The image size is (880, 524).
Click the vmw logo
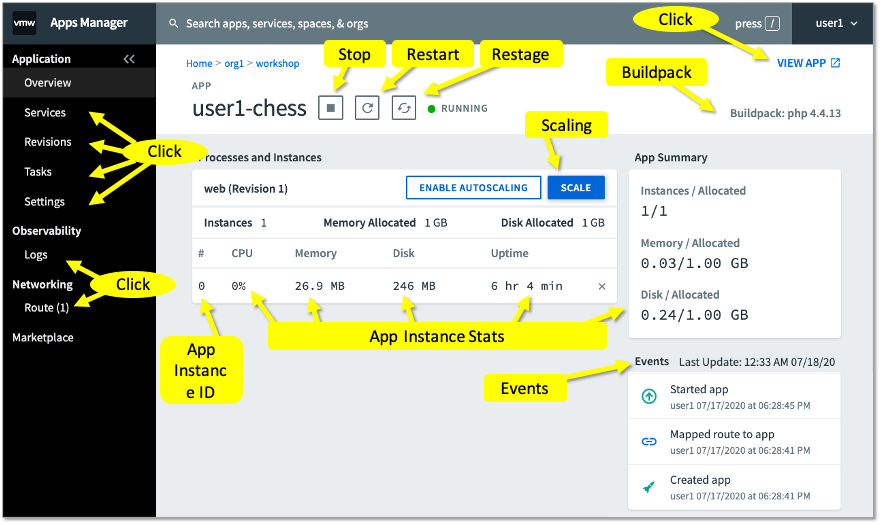pyautogui.click(x=24, y=23)
